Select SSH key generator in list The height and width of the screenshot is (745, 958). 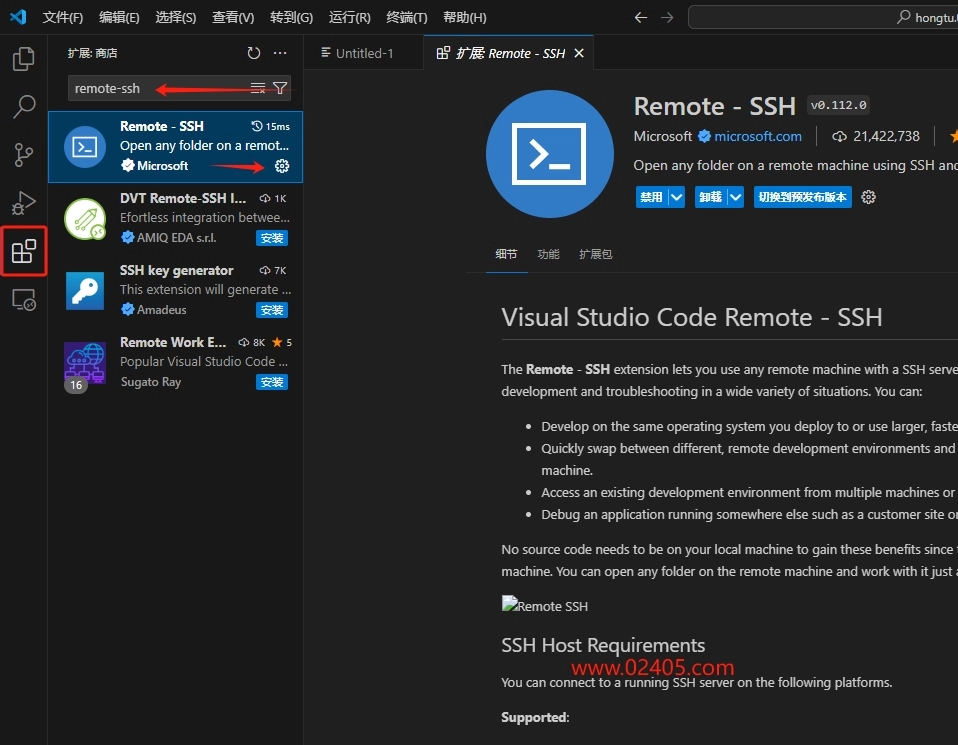coord(175,291)
